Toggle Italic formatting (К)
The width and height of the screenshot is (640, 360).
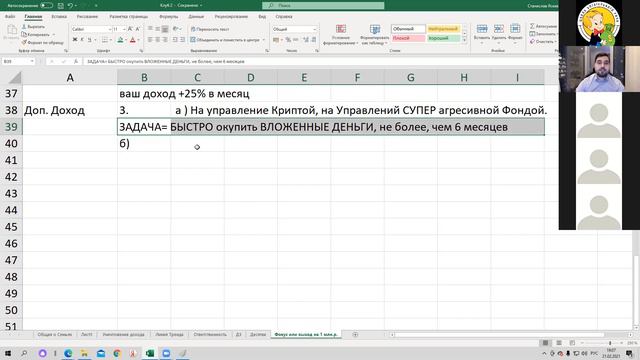pos(82,40)
